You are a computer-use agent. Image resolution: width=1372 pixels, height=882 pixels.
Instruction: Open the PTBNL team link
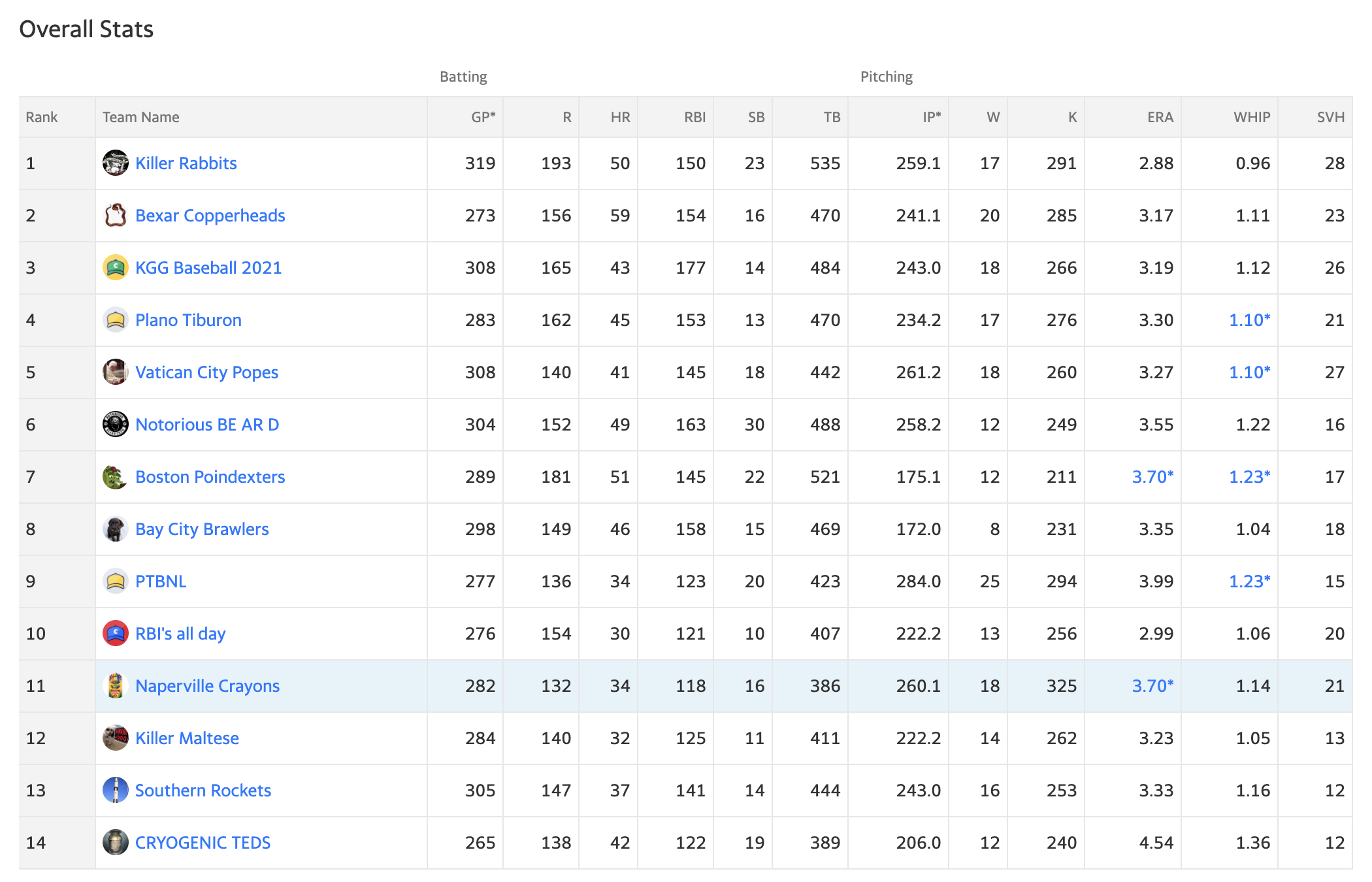click(161, 581)
